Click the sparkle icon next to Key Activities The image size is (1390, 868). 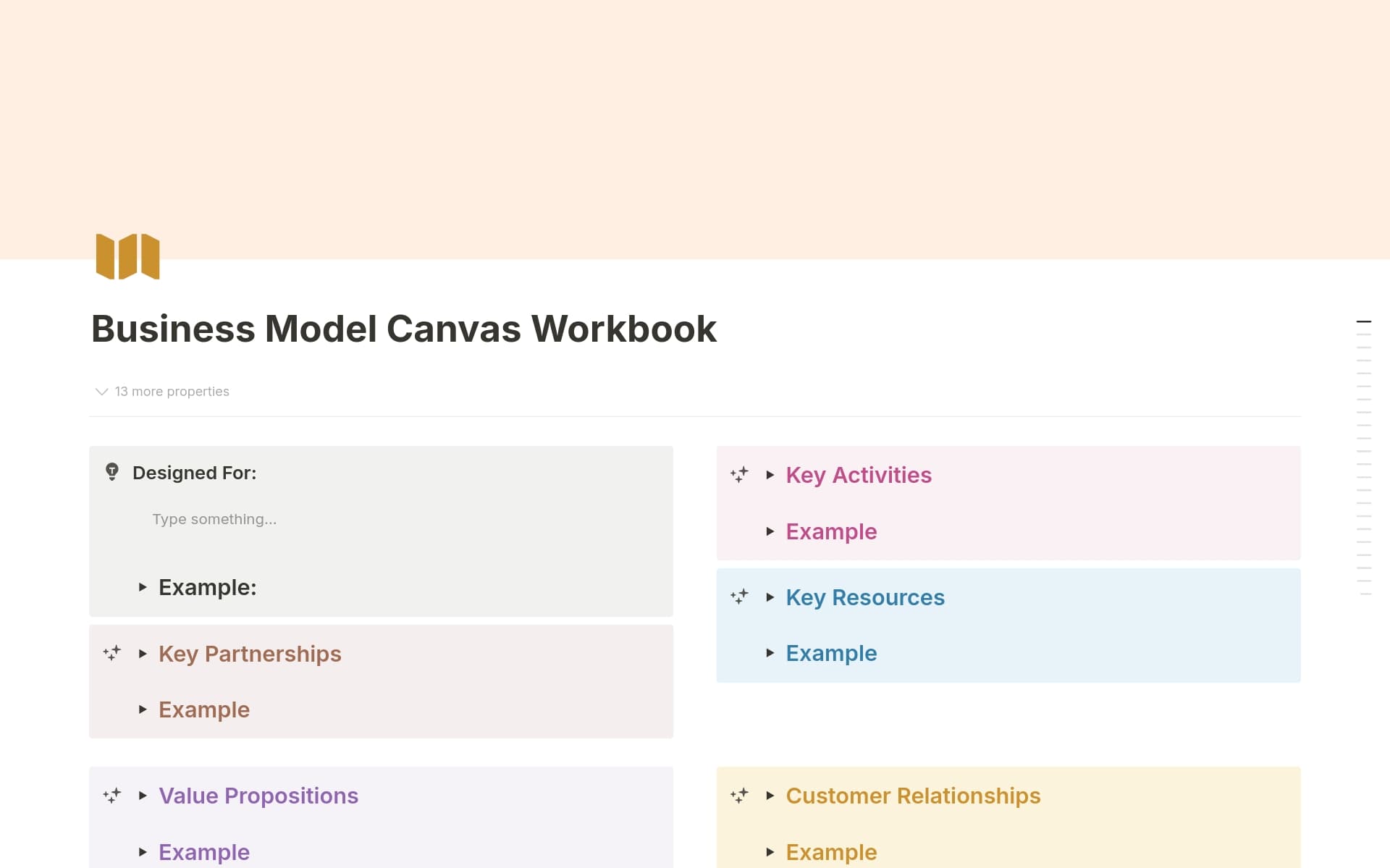tap(740, 475)
